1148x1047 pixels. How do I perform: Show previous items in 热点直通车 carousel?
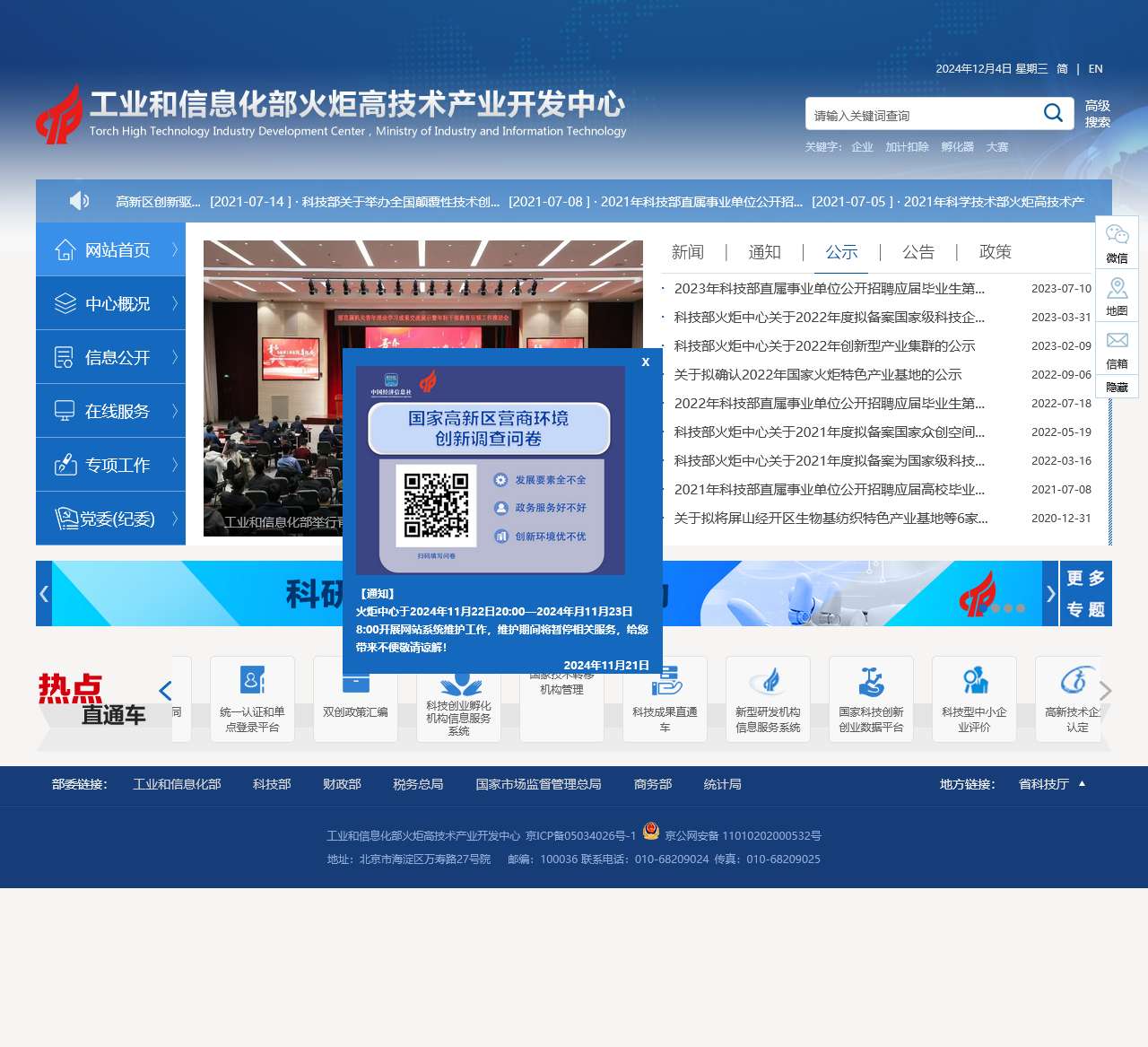165,691
